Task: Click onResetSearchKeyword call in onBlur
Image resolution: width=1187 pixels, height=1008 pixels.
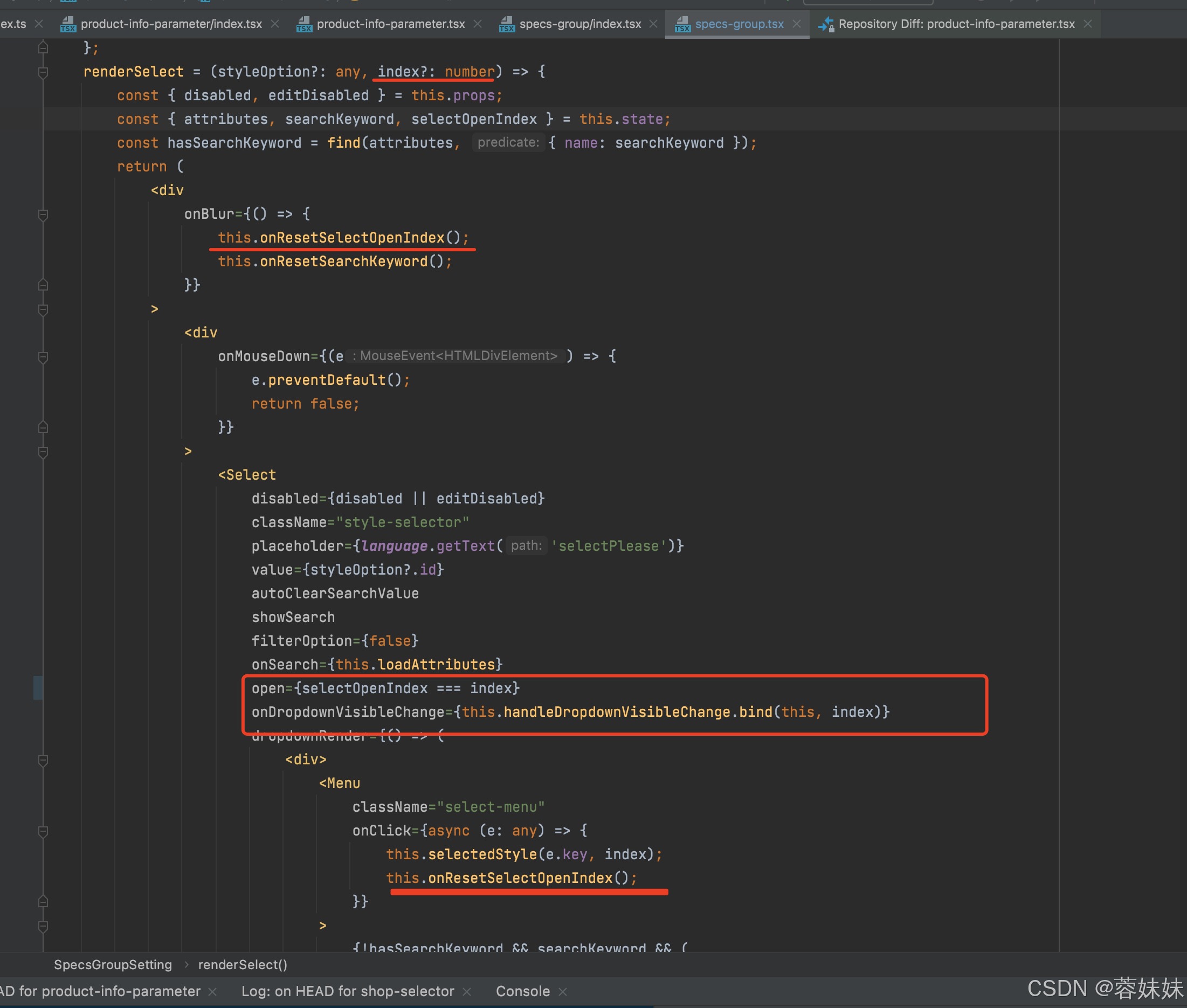Action: click(x=343, y=261)
